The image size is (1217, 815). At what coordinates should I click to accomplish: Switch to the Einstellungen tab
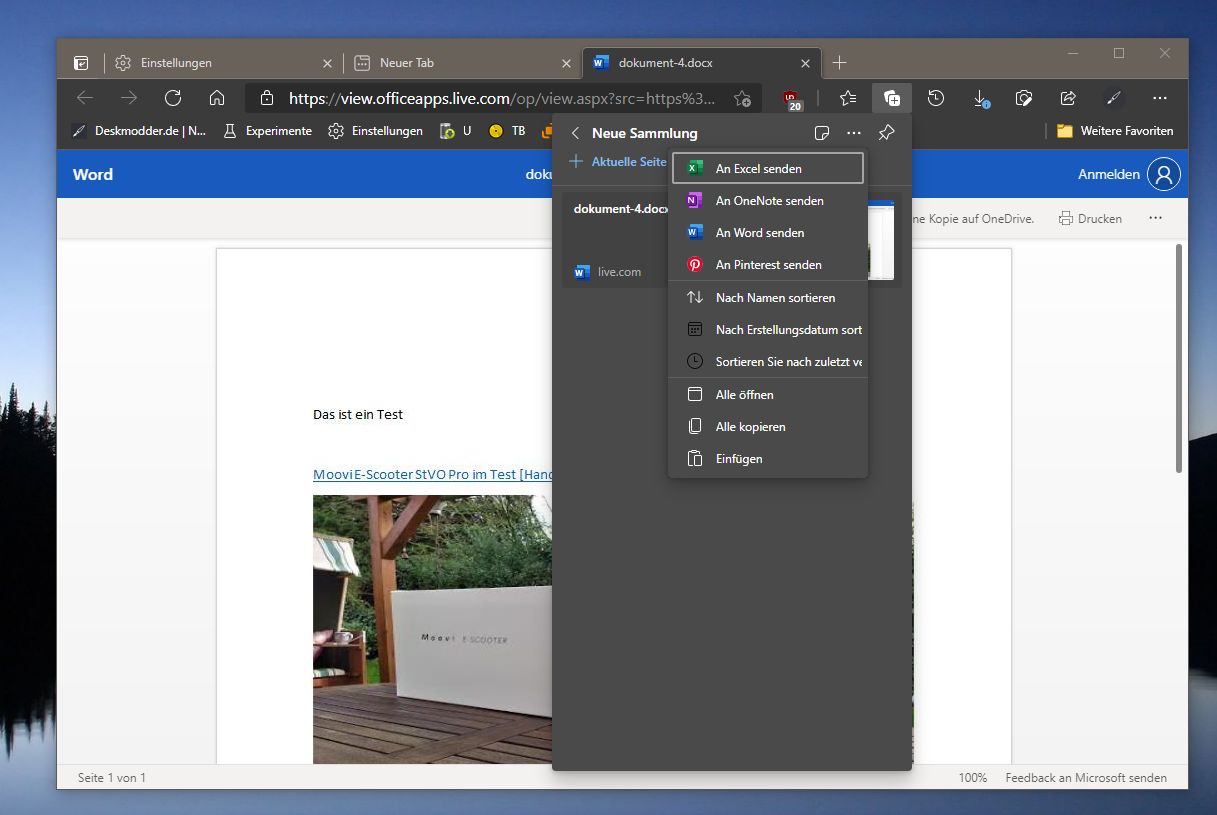pyautogui.click(x=223, y=63)
